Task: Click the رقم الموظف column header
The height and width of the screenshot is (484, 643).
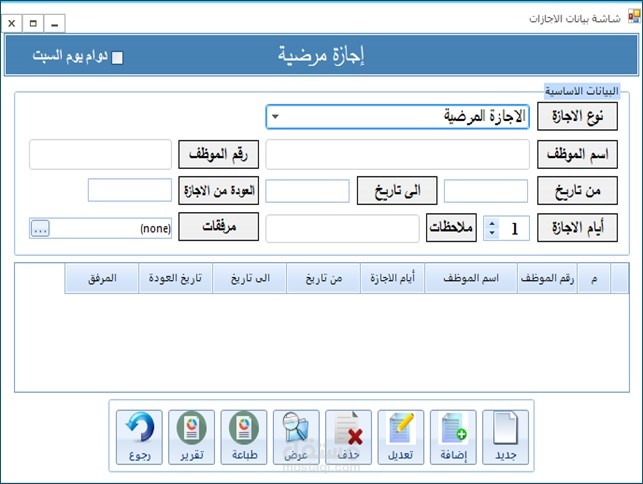Action: (x=547, y=279)
